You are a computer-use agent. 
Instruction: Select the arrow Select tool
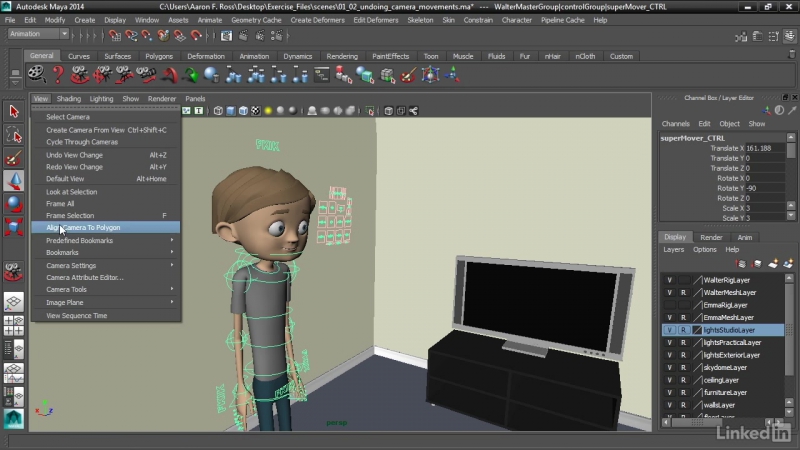tap(14, 111)
